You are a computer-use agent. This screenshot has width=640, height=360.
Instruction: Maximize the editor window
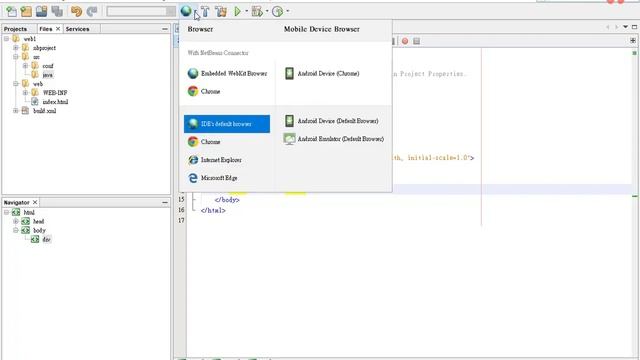pos(634,27)
